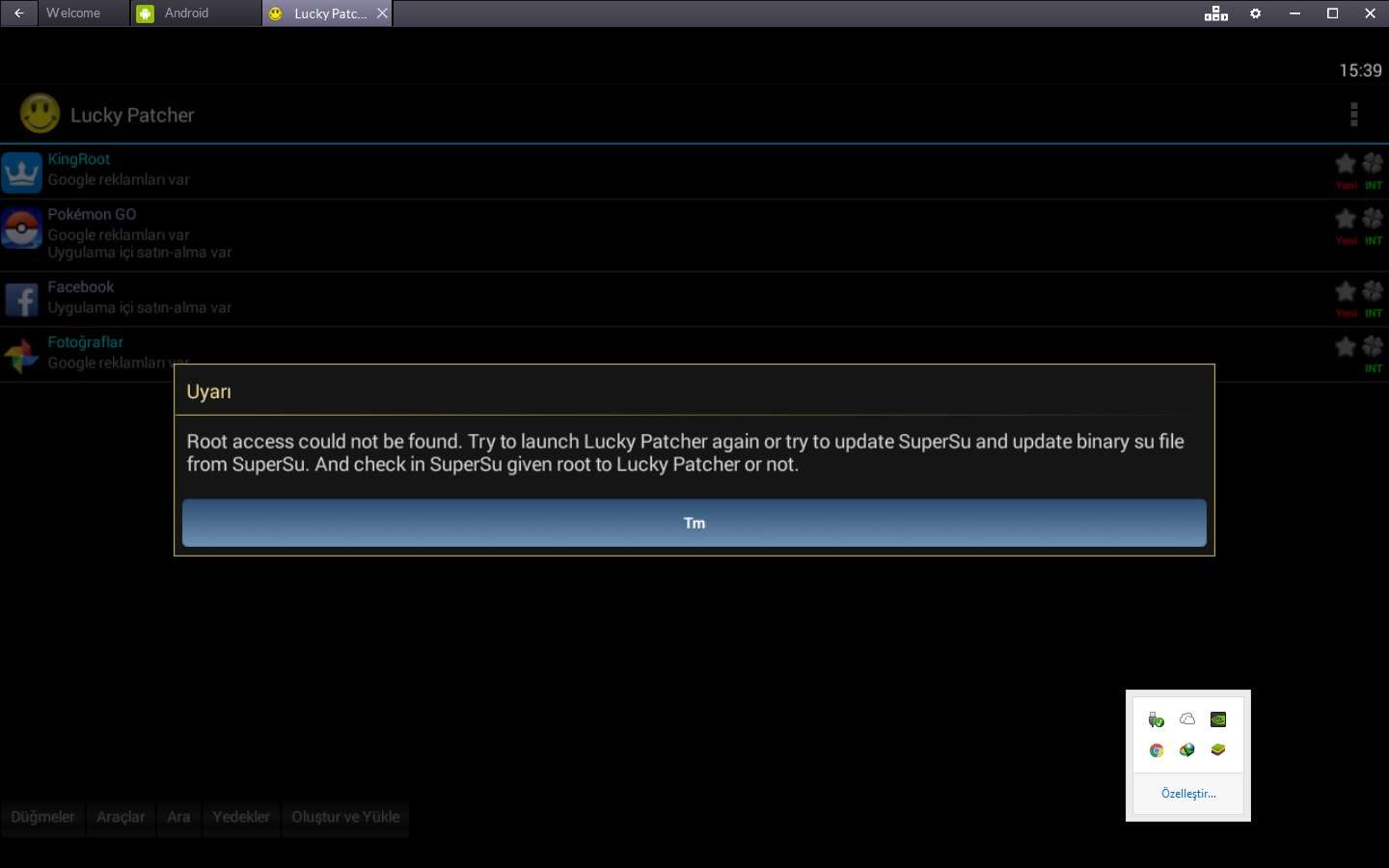Click the NVIDIA tray icon
Image resolution: width=1389 pixels, height=868 pixels.
(x=1218, y=719)
